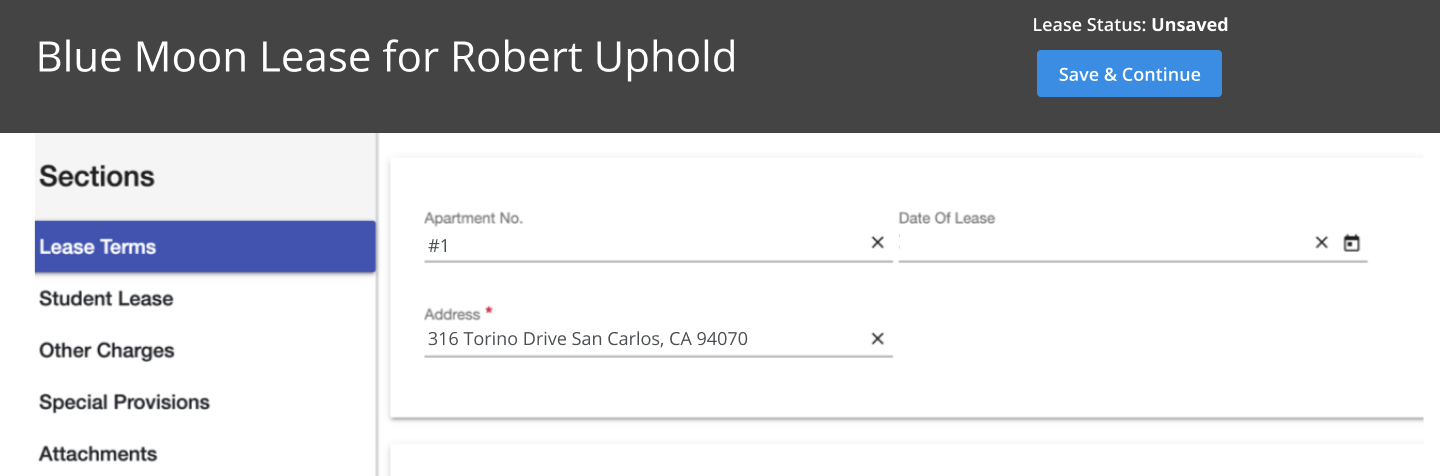Image resolution: width=1440 pixels, height=476 pixels.
Task: Focus the Apartment No. input with #1
Action: point(640,244)
